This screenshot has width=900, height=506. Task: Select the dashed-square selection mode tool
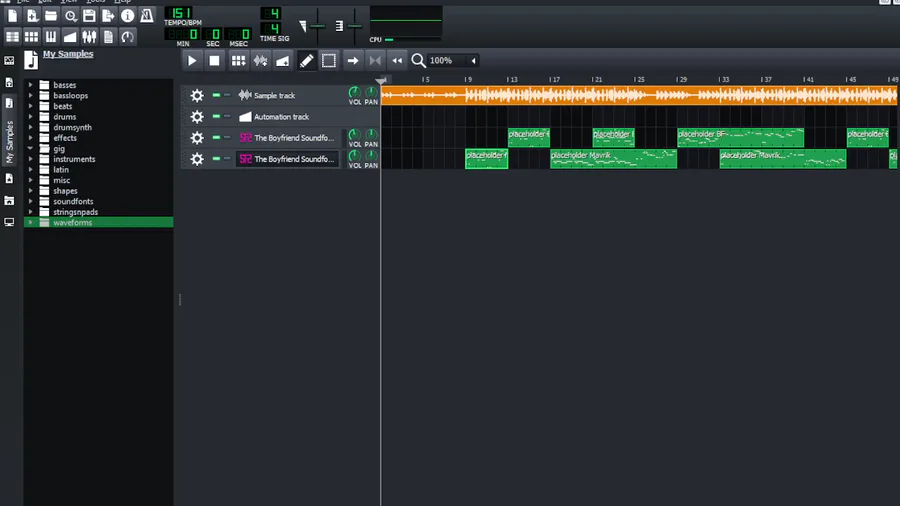(329, 60)
